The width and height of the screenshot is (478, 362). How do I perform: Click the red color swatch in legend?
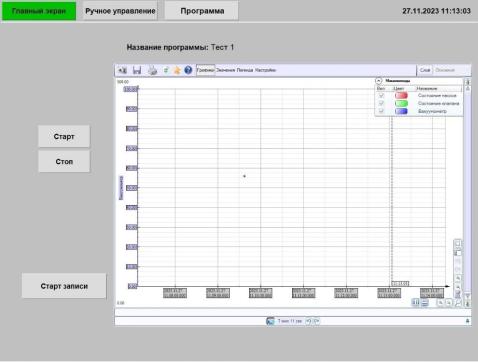click(401, 96)
